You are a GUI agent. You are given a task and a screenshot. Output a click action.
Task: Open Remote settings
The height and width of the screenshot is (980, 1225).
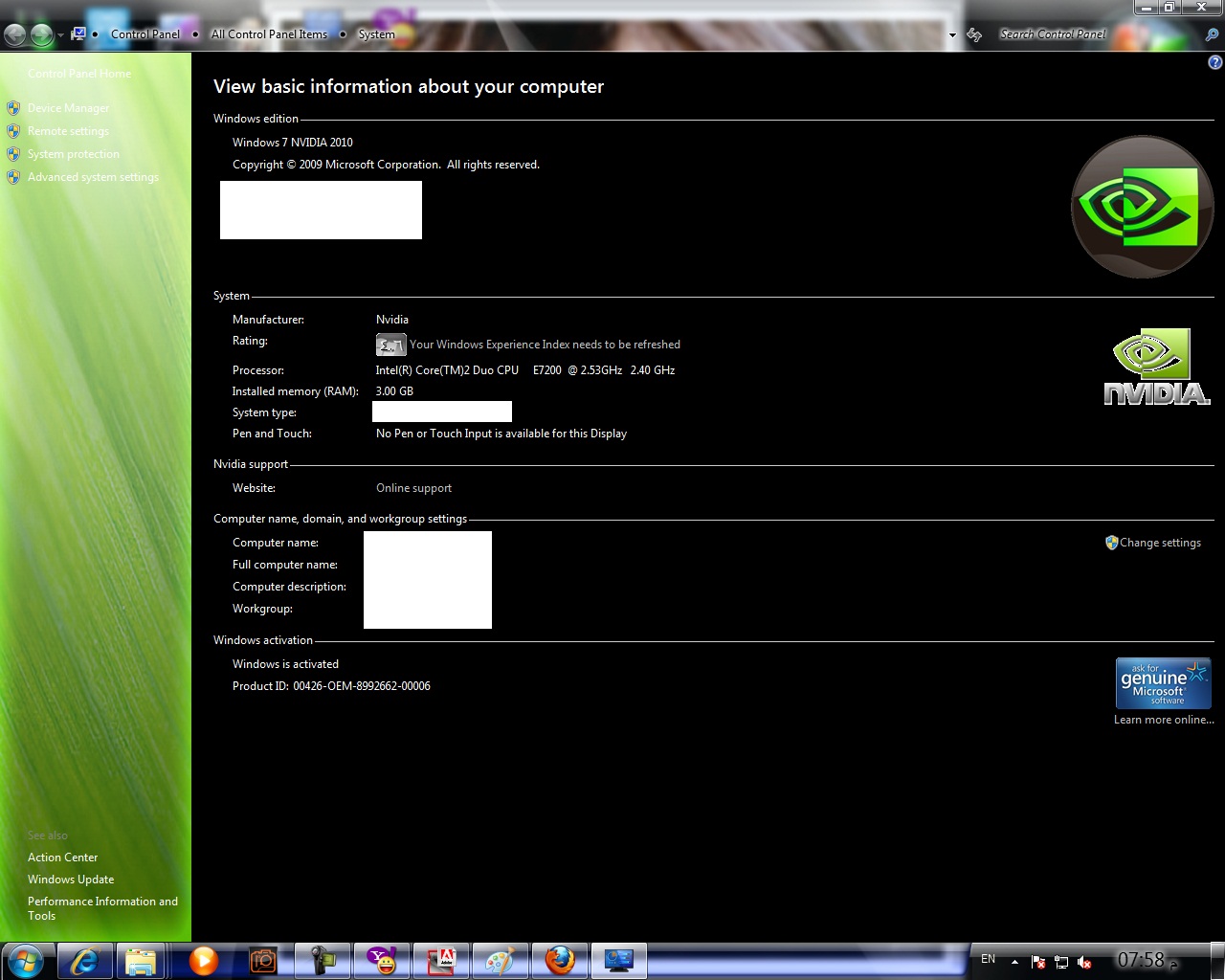coord(68,131)
